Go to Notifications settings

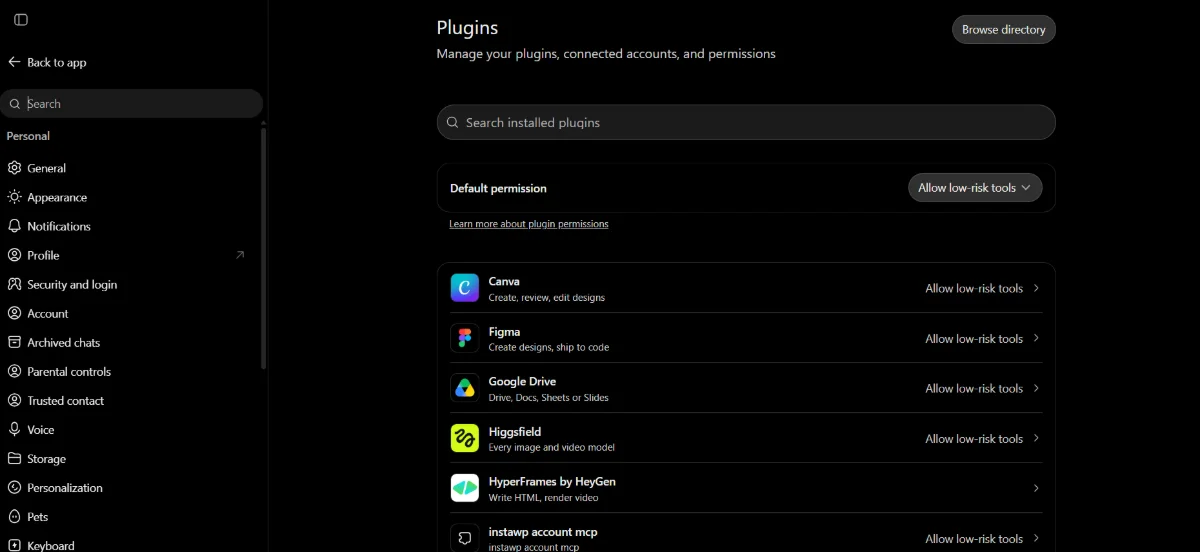[x=130, y=226]
